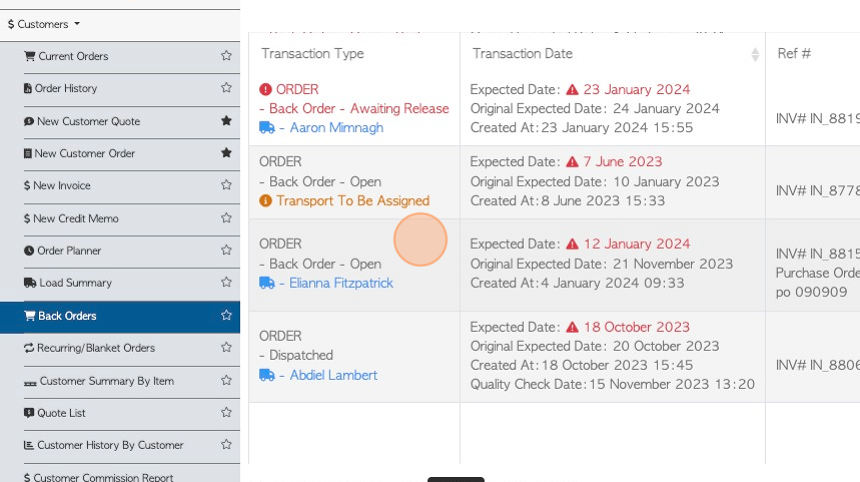Click the orange Transport To Be Assigned icon

[x=266, y=201]
